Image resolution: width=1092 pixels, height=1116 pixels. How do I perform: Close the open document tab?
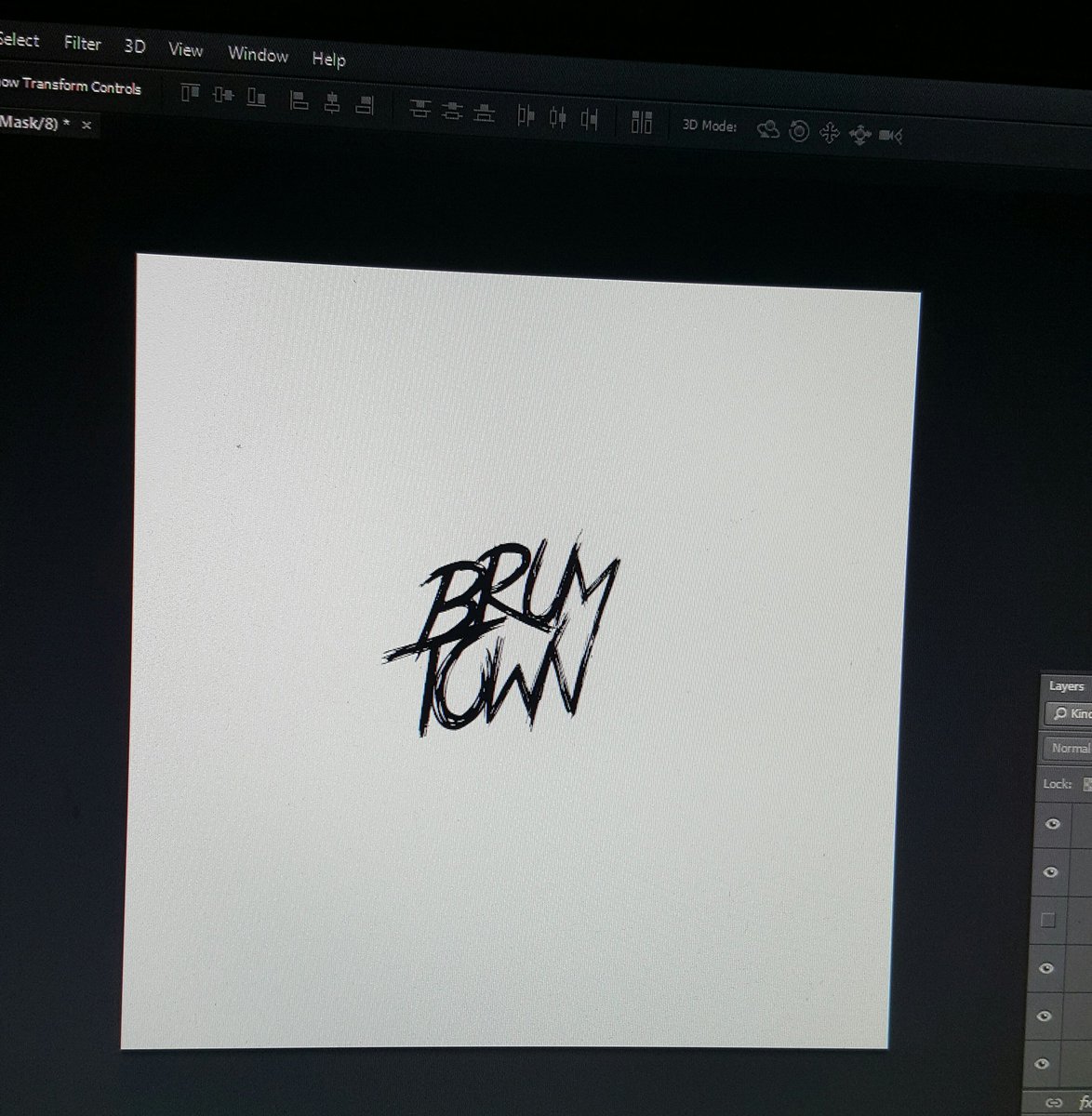click(x=87, y=125)
